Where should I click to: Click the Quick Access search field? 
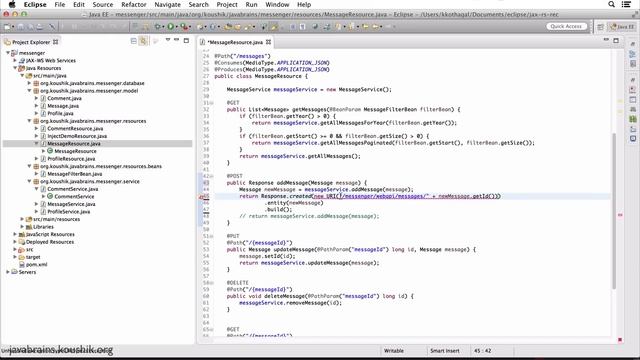(566, 27)
